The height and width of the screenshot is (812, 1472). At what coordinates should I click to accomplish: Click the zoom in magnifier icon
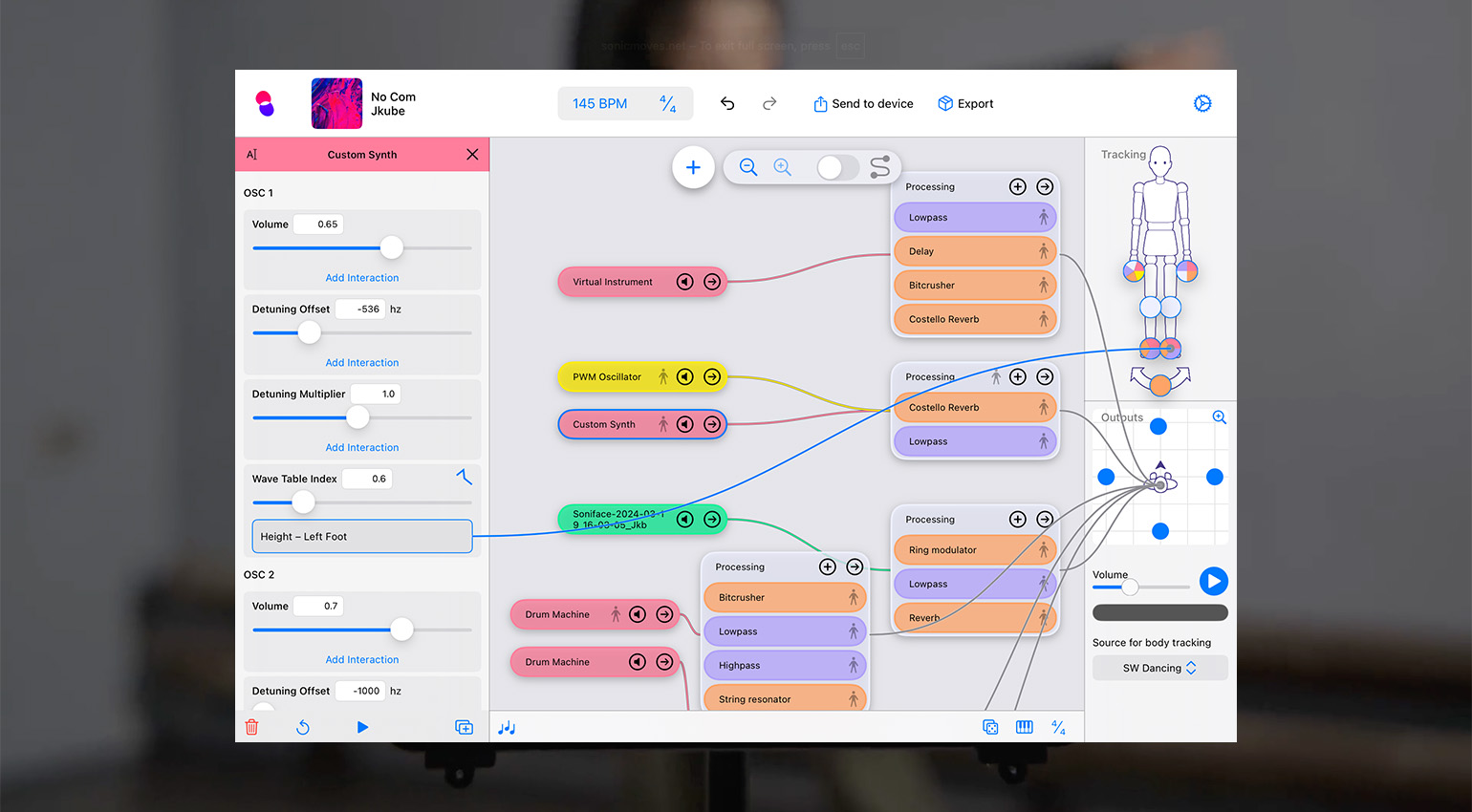(x=783, y=167)
